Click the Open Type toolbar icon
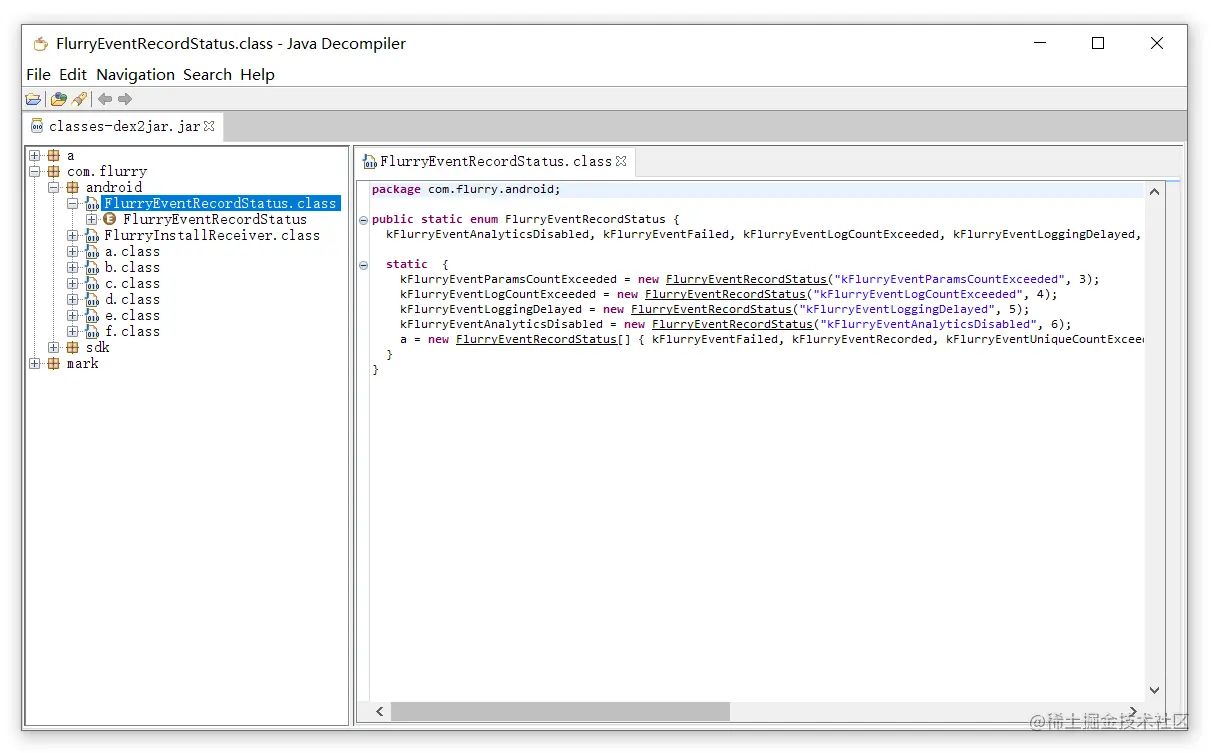 click(59, 99)
